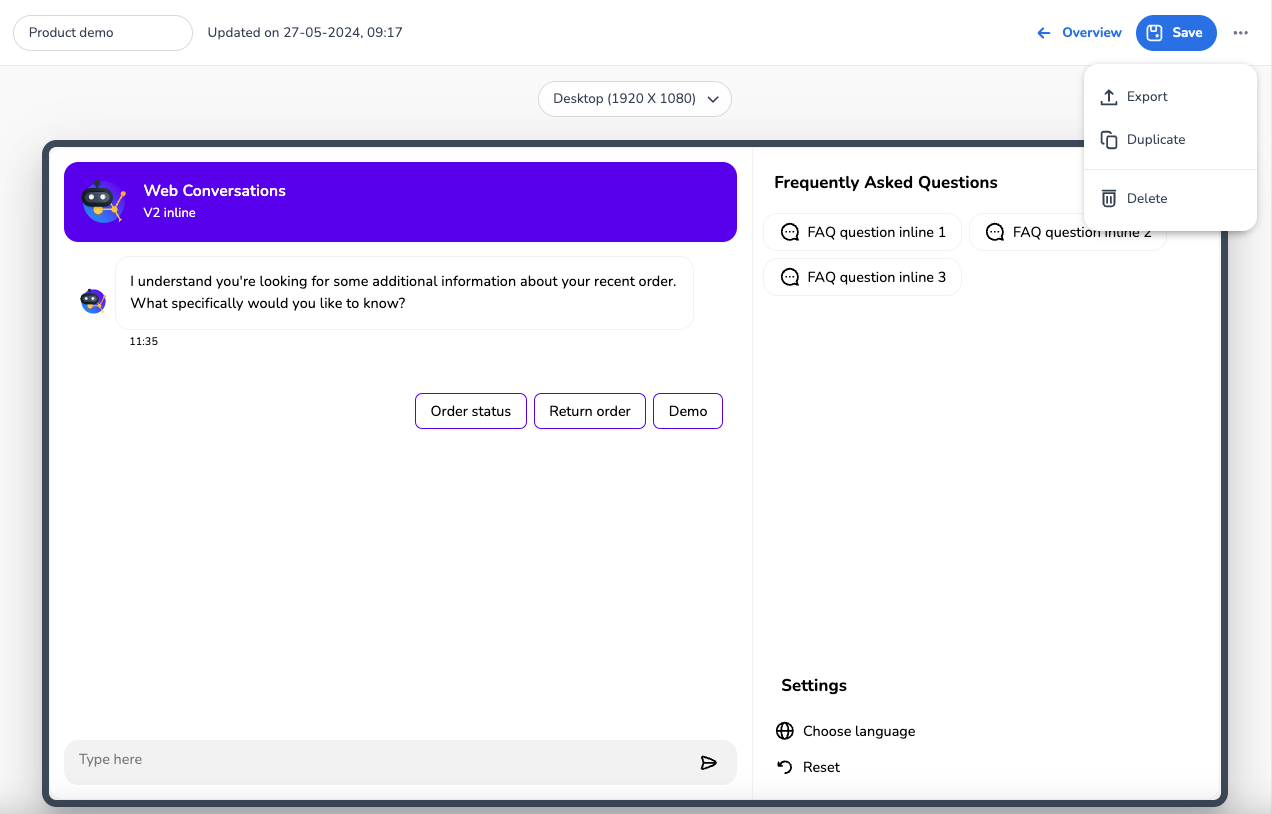Open FAQ question inline 1
This screenshot has width=1272, height=814.
tap(862, 232)
